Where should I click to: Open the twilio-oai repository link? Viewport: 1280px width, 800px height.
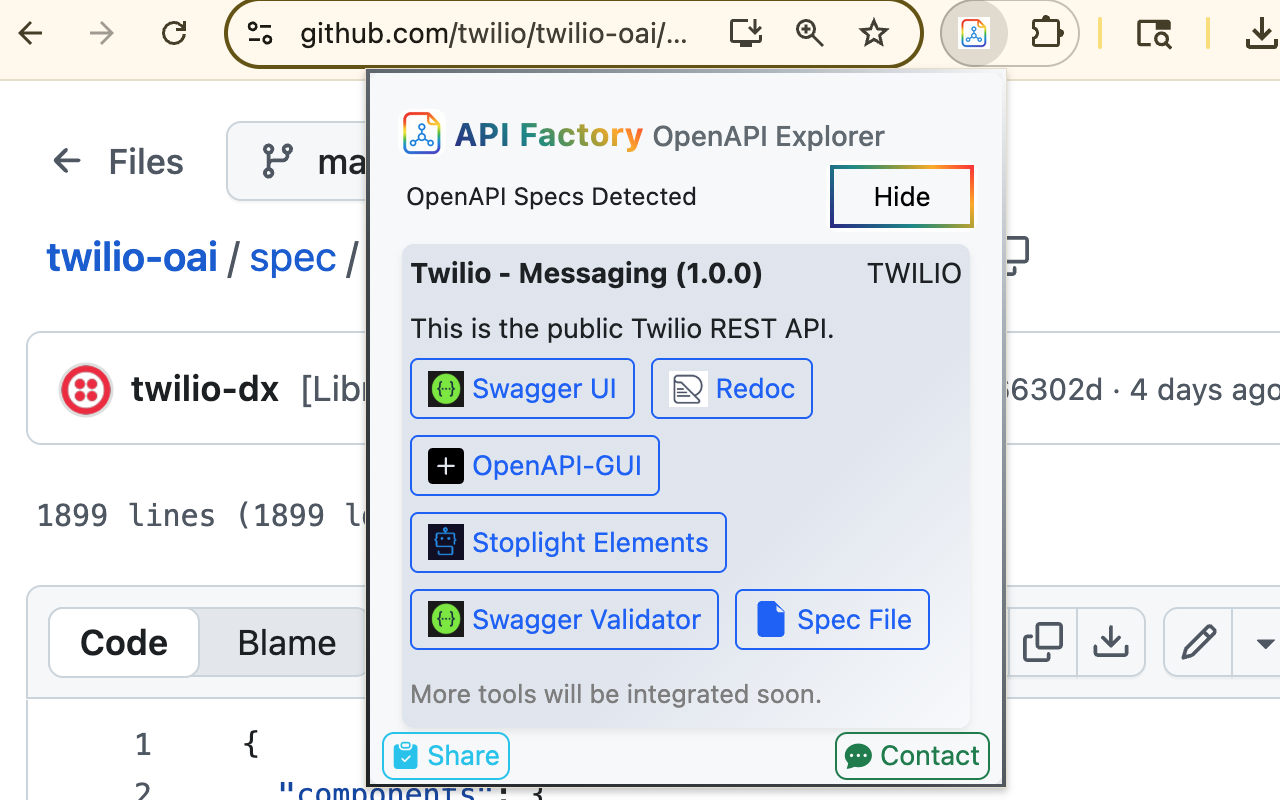pos(132,258)
